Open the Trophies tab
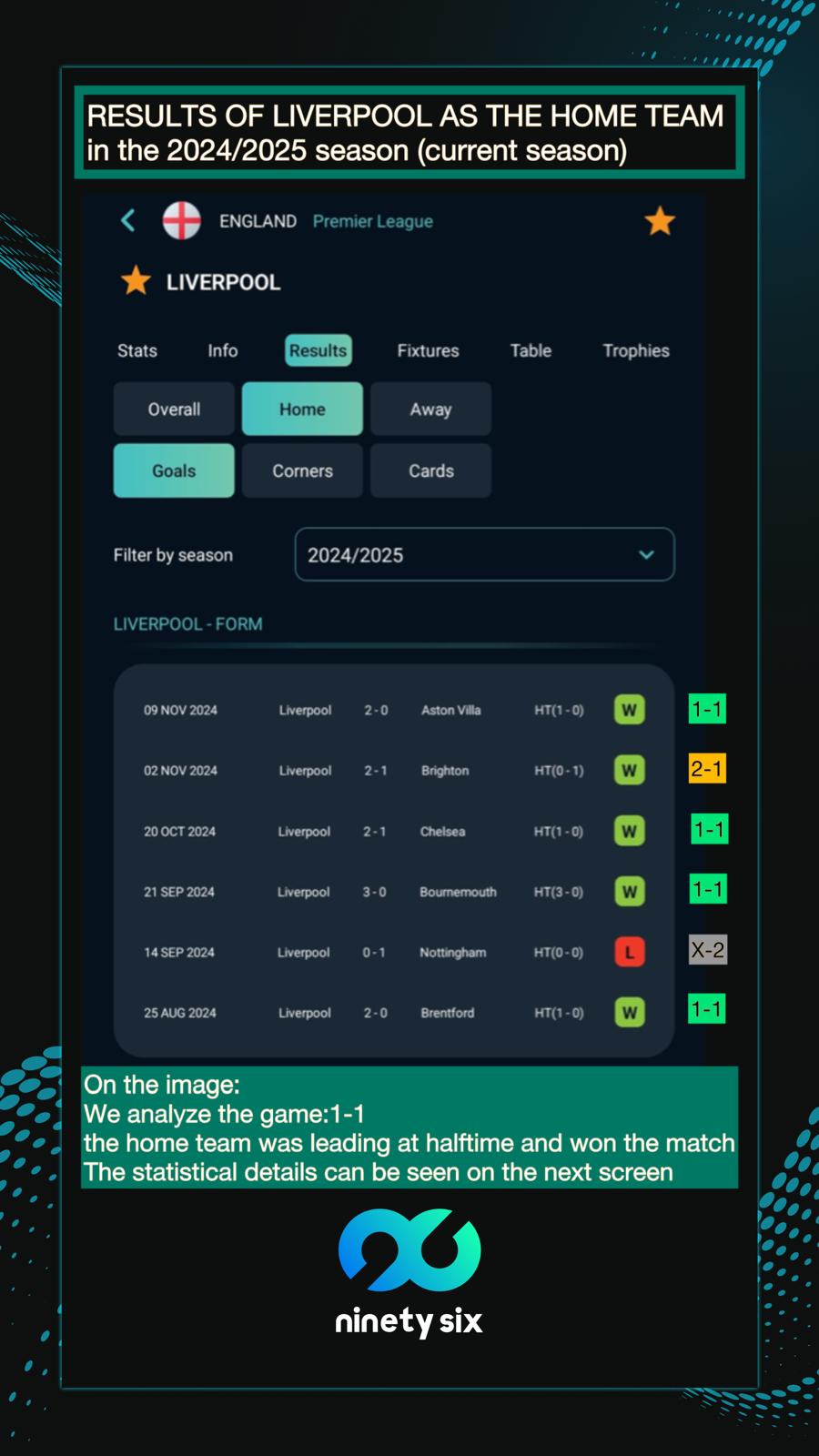819x1456 pixels. tap(635, 350)
